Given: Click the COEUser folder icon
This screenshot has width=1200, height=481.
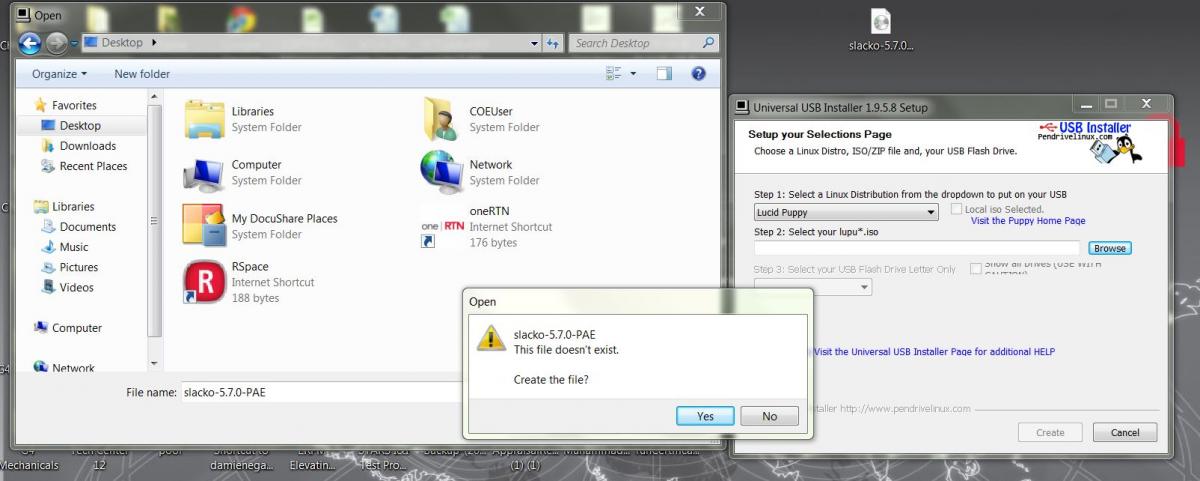Looking at the screenshot, I should [x=441, y=119].
